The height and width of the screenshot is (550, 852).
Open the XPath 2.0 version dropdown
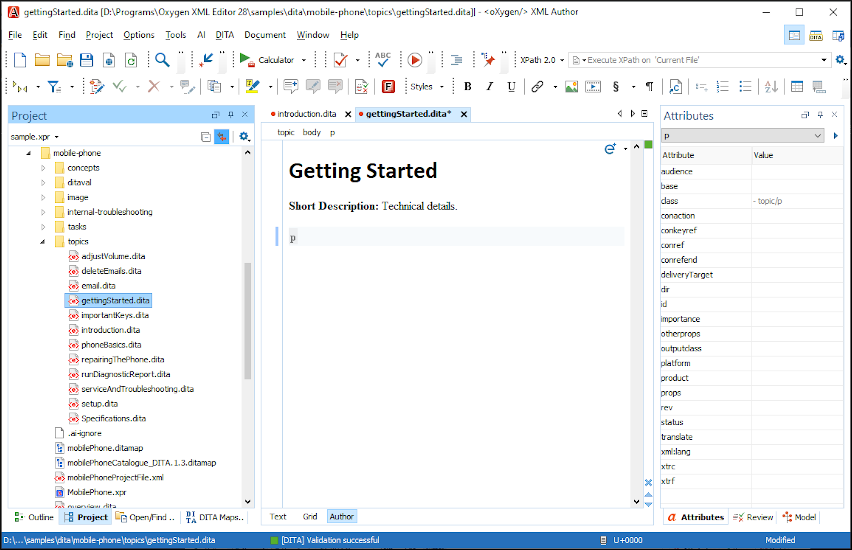tap(543, 60)
